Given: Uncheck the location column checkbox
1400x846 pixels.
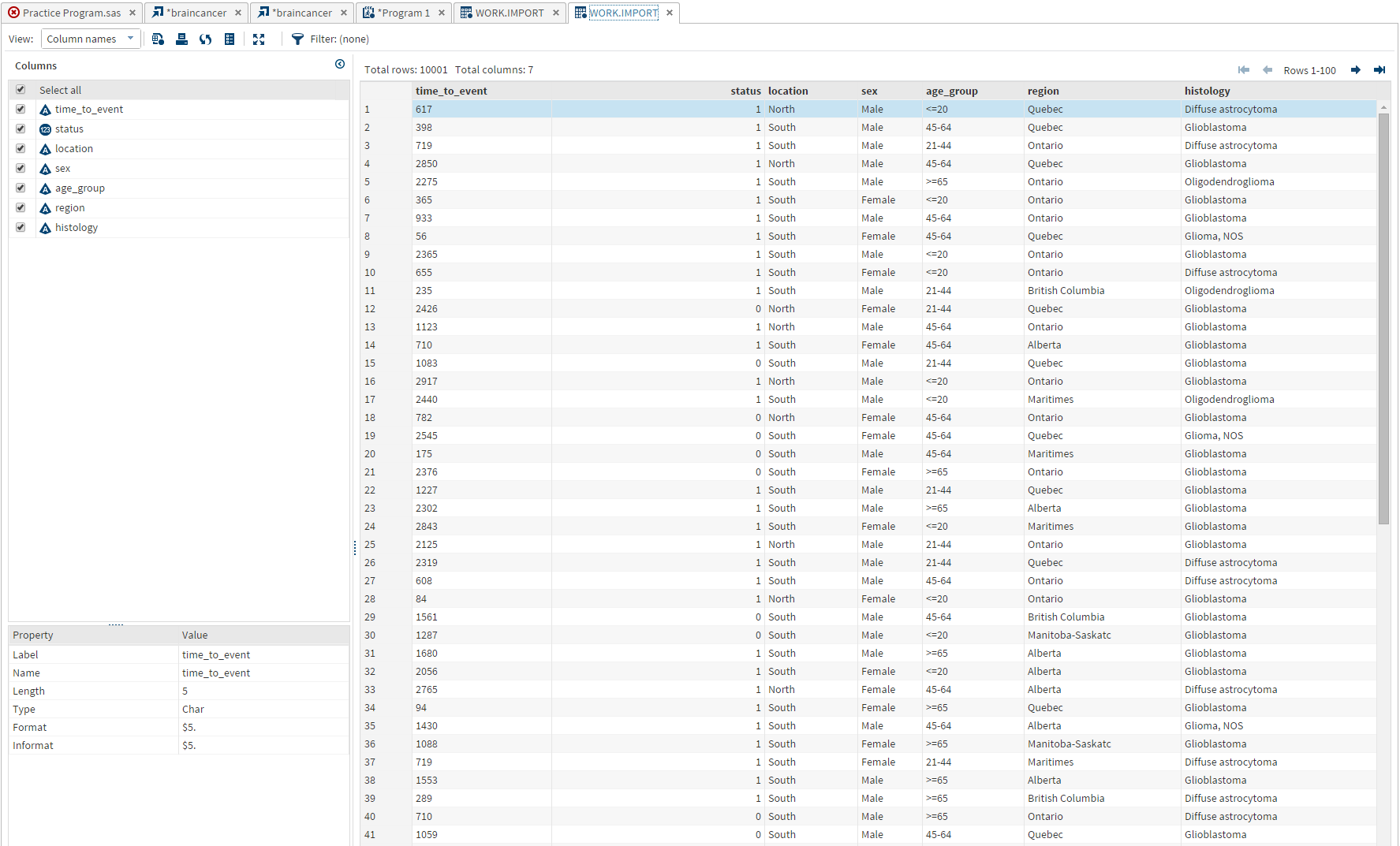Looking at the screenshot, I should coord(21,149).
